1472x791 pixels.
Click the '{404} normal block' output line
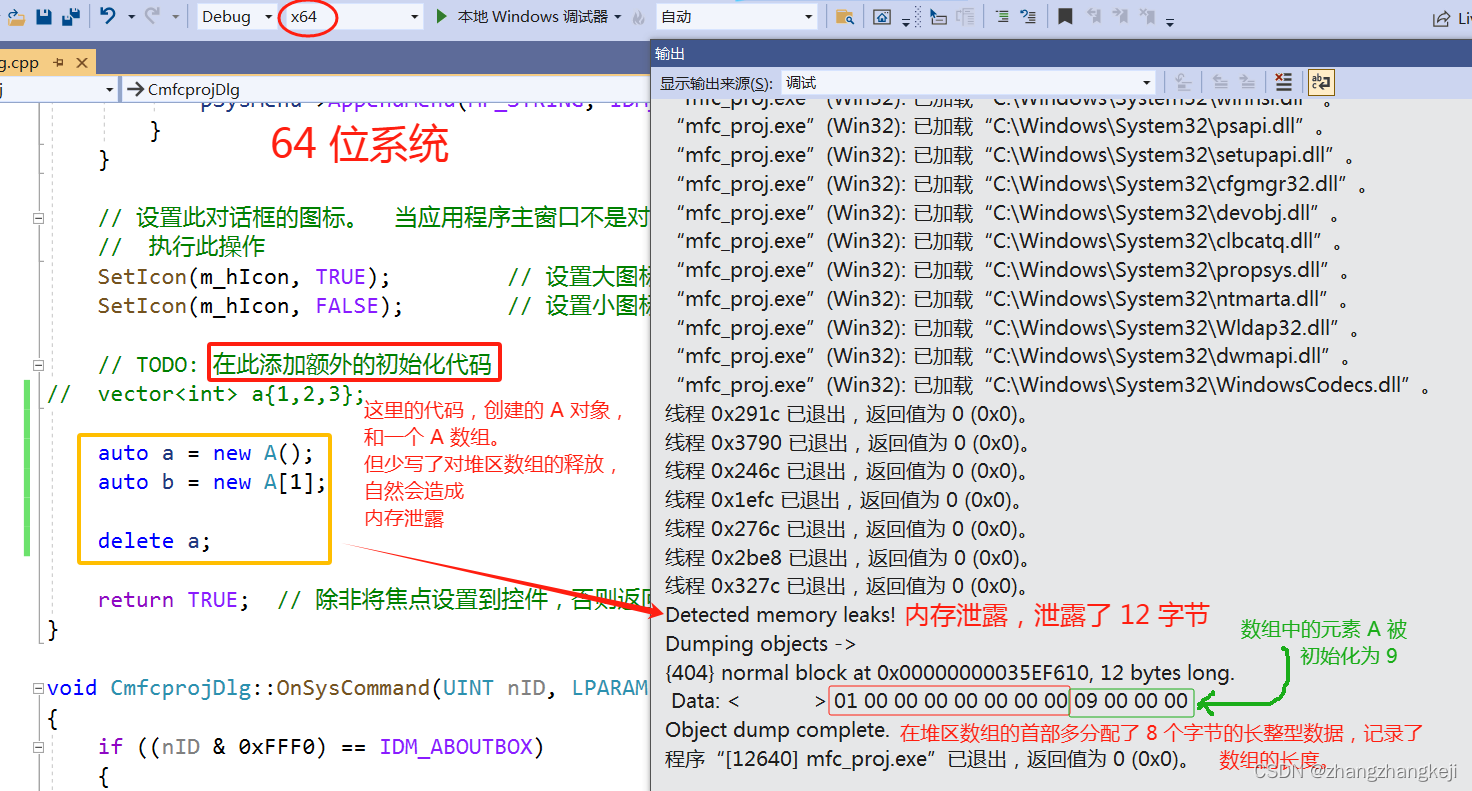coord(950,673)
